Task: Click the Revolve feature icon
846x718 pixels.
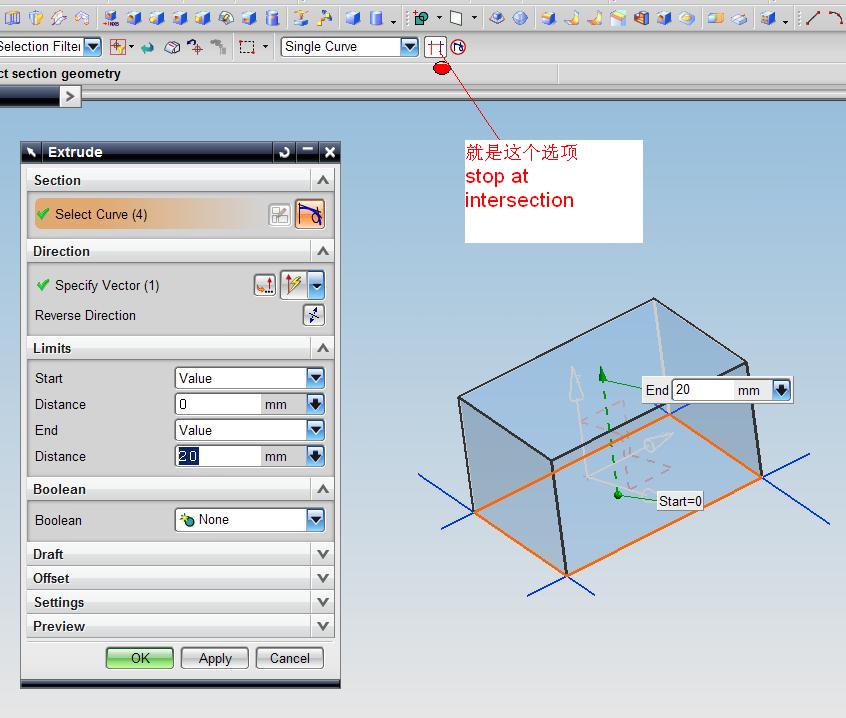Action: pos(36,18)
